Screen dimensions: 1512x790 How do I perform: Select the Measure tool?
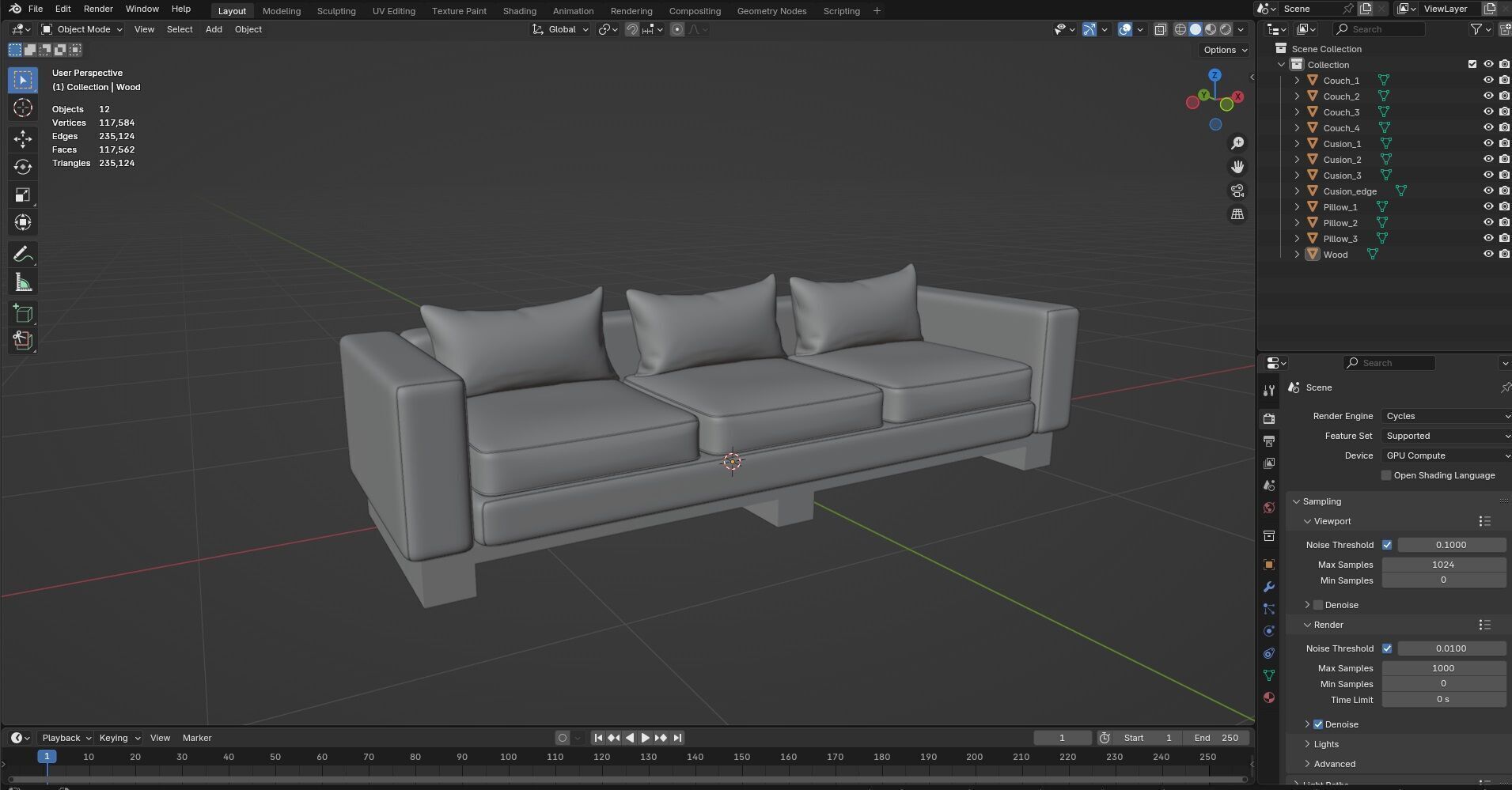[23, 282]
